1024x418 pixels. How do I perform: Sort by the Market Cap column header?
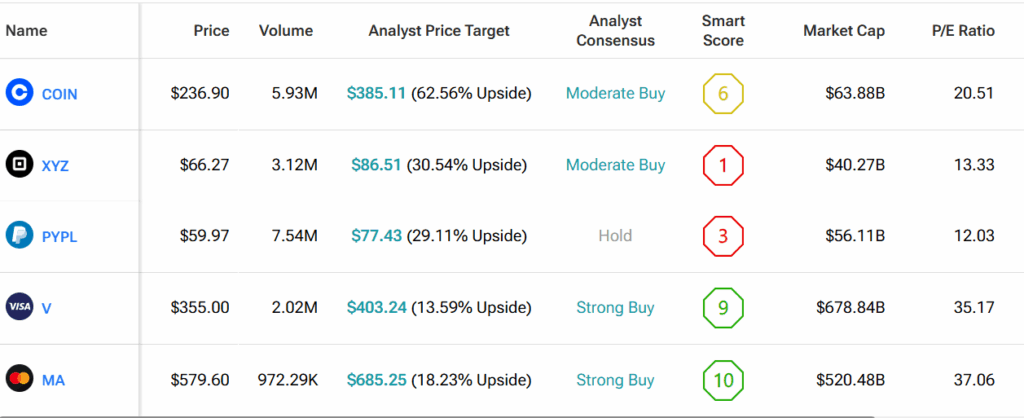point(841,31)
